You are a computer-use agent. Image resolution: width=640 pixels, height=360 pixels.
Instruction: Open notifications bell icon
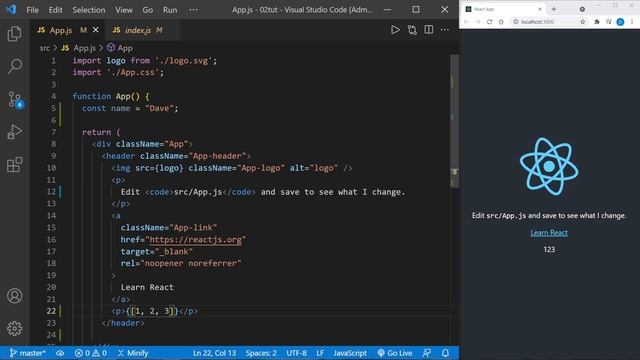pyautogui.click(x=445, y=353)
